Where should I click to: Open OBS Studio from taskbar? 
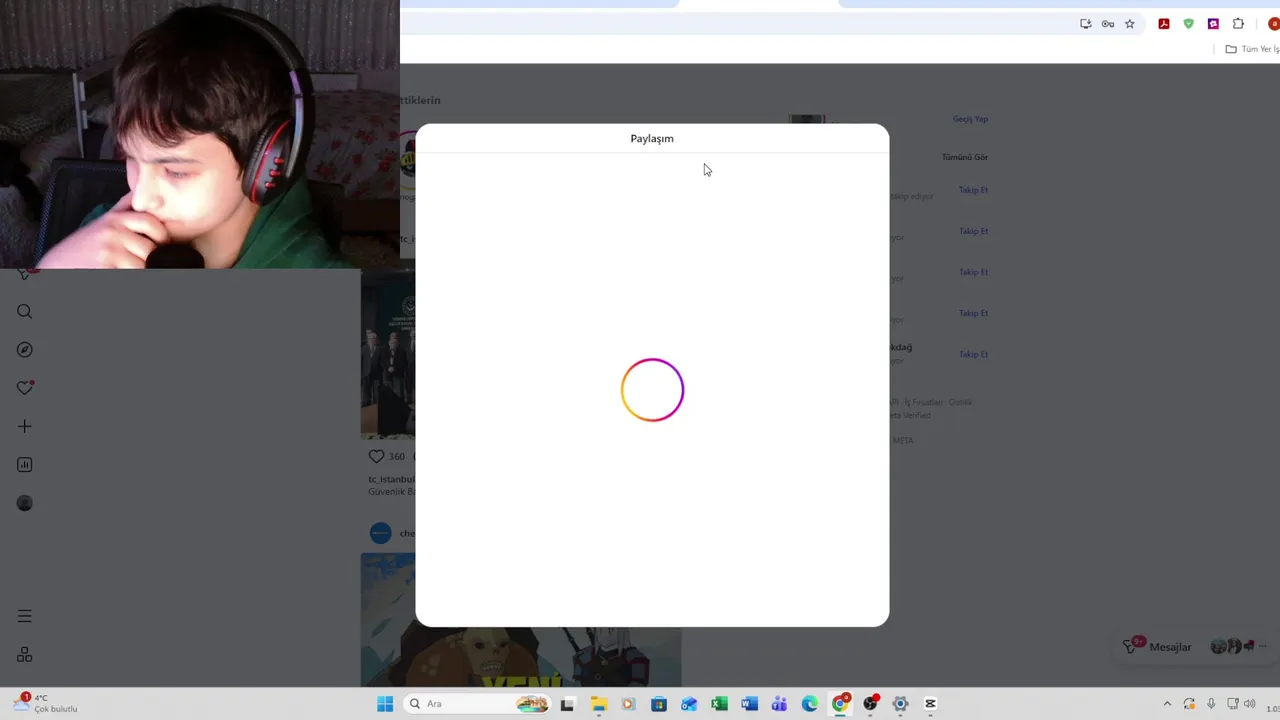tap(870, 704)
